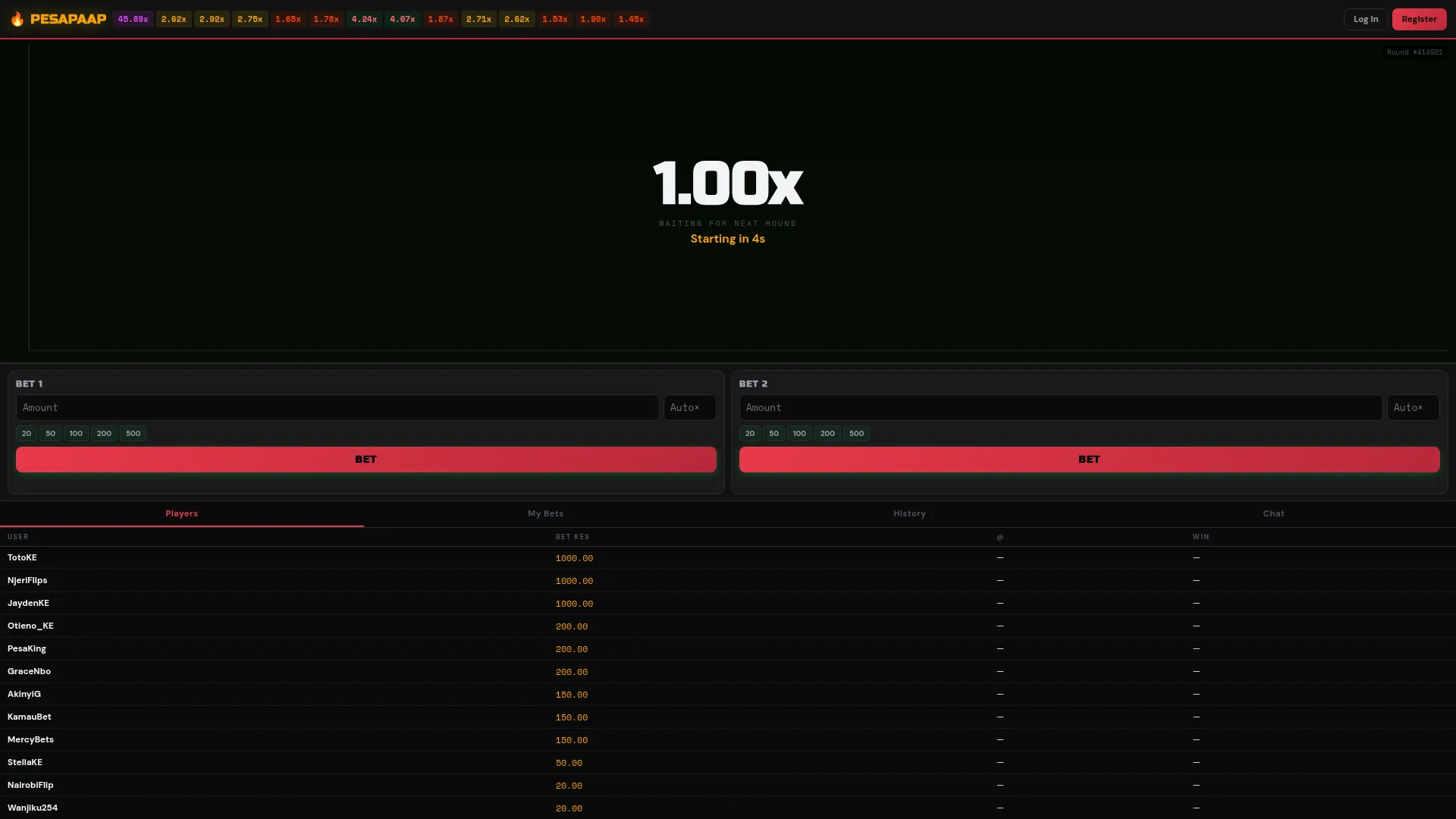Focus the Auto cashout field in Bet 2

(1413, 407)
